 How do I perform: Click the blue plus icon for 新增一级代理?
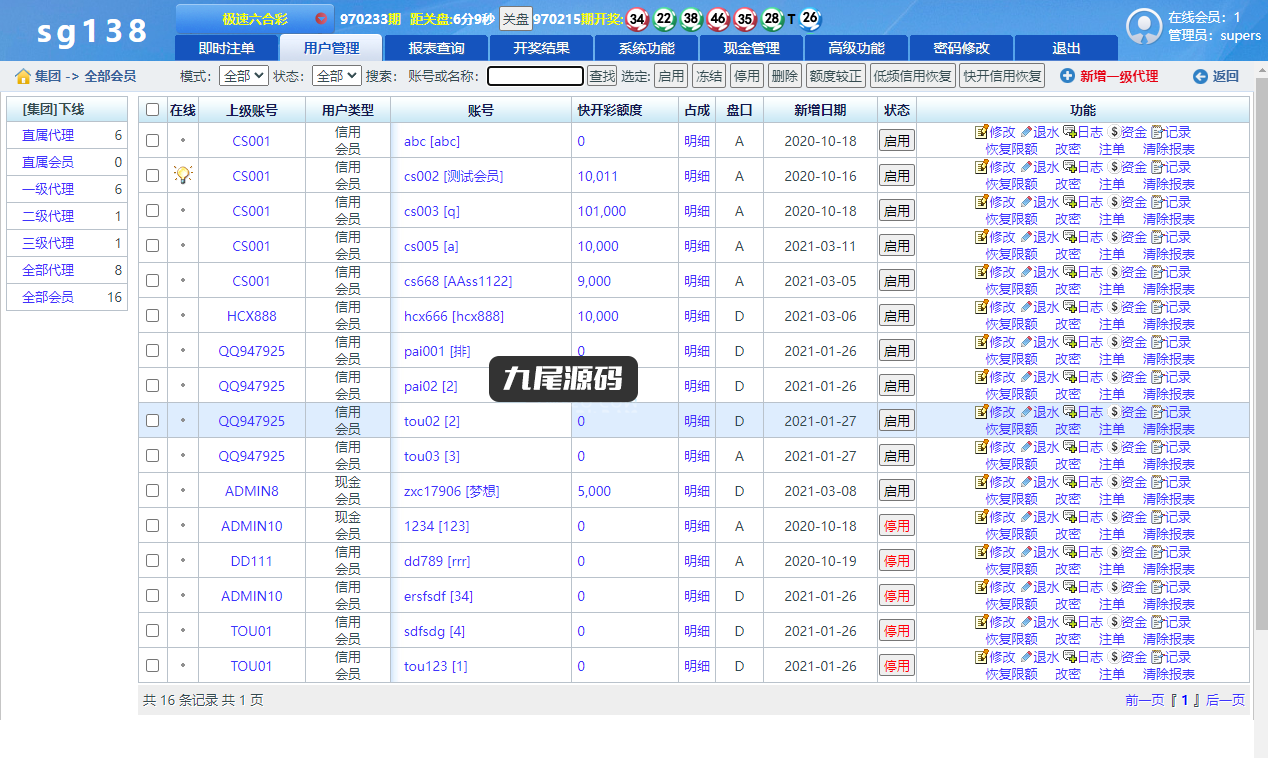tap(1067, 76)
